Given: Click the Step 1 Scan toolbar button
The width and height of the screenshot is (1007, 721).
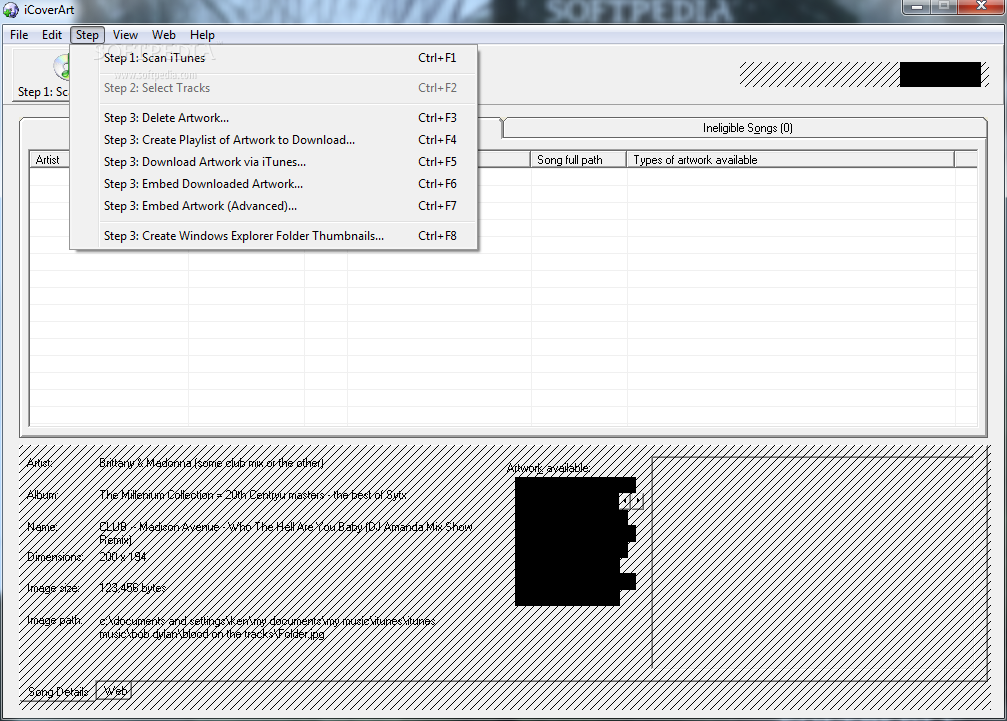Looking at the screenshot, I should (x=41, y=75).
